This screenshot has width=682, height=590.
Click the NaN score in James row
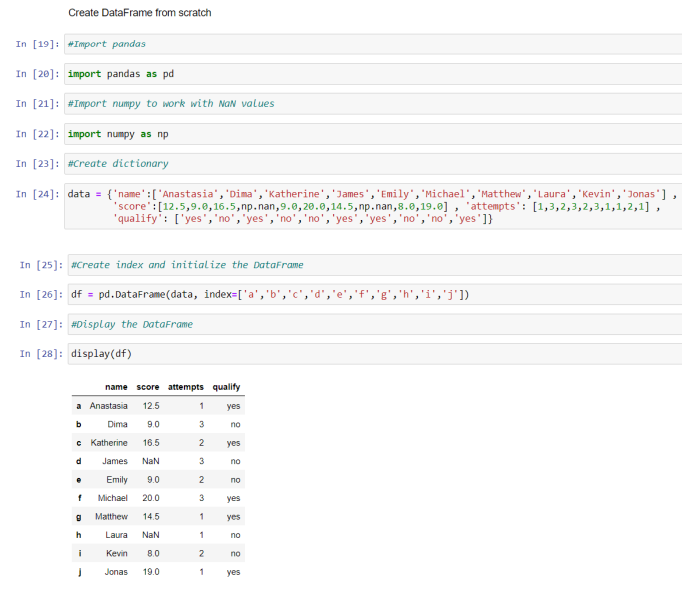(x=150, y=461)
